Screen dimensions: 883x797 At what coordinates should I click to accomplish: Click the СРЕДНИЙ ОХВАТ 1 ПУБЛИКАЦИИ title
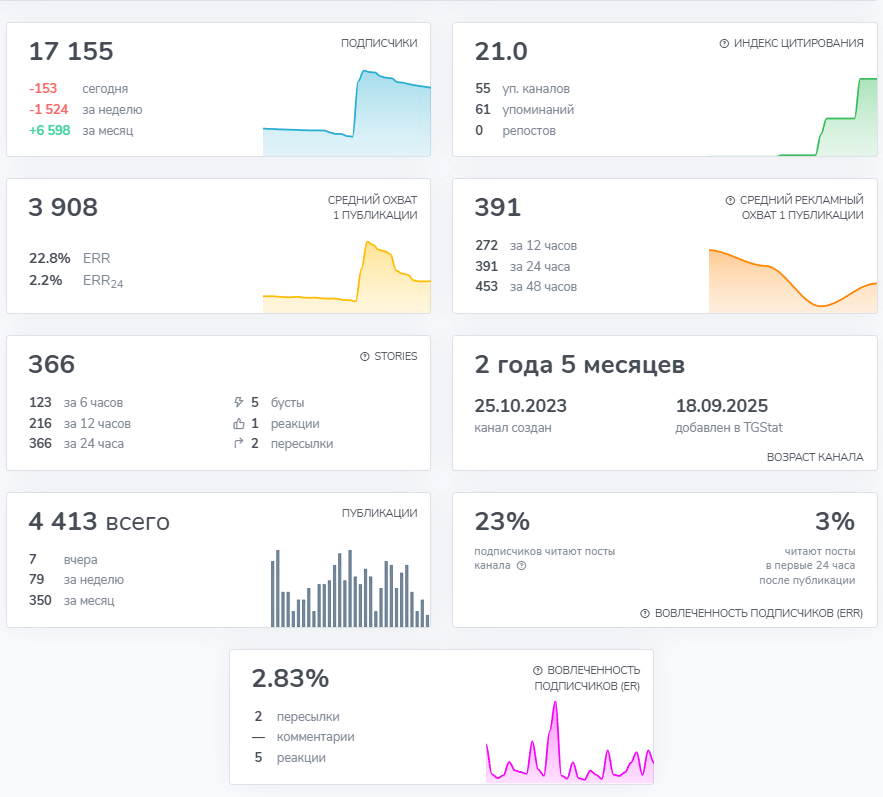[x=372, y=207]
